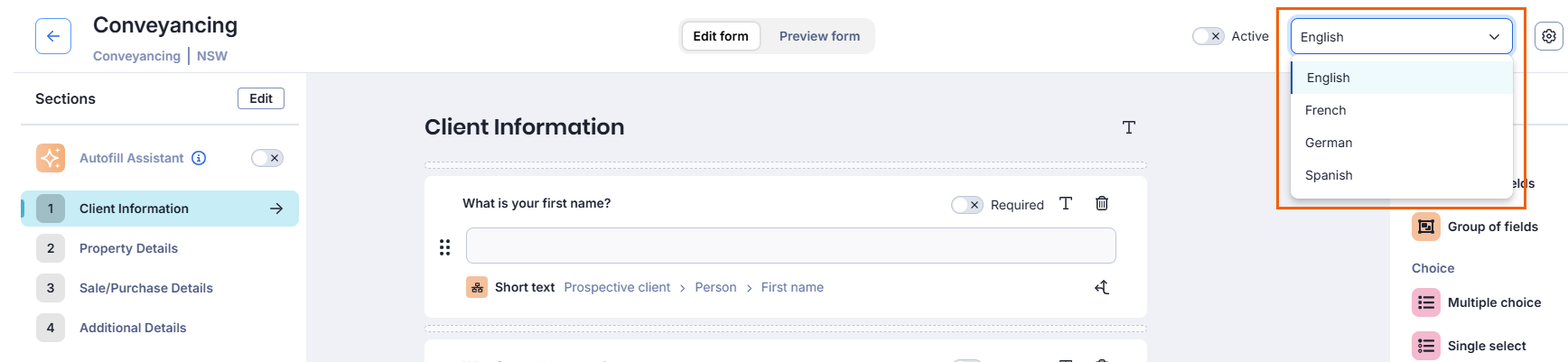Click the text format icon beside Required
Image resolution: width=1568 pixels, height=362 pixels.
(1066, 203)
